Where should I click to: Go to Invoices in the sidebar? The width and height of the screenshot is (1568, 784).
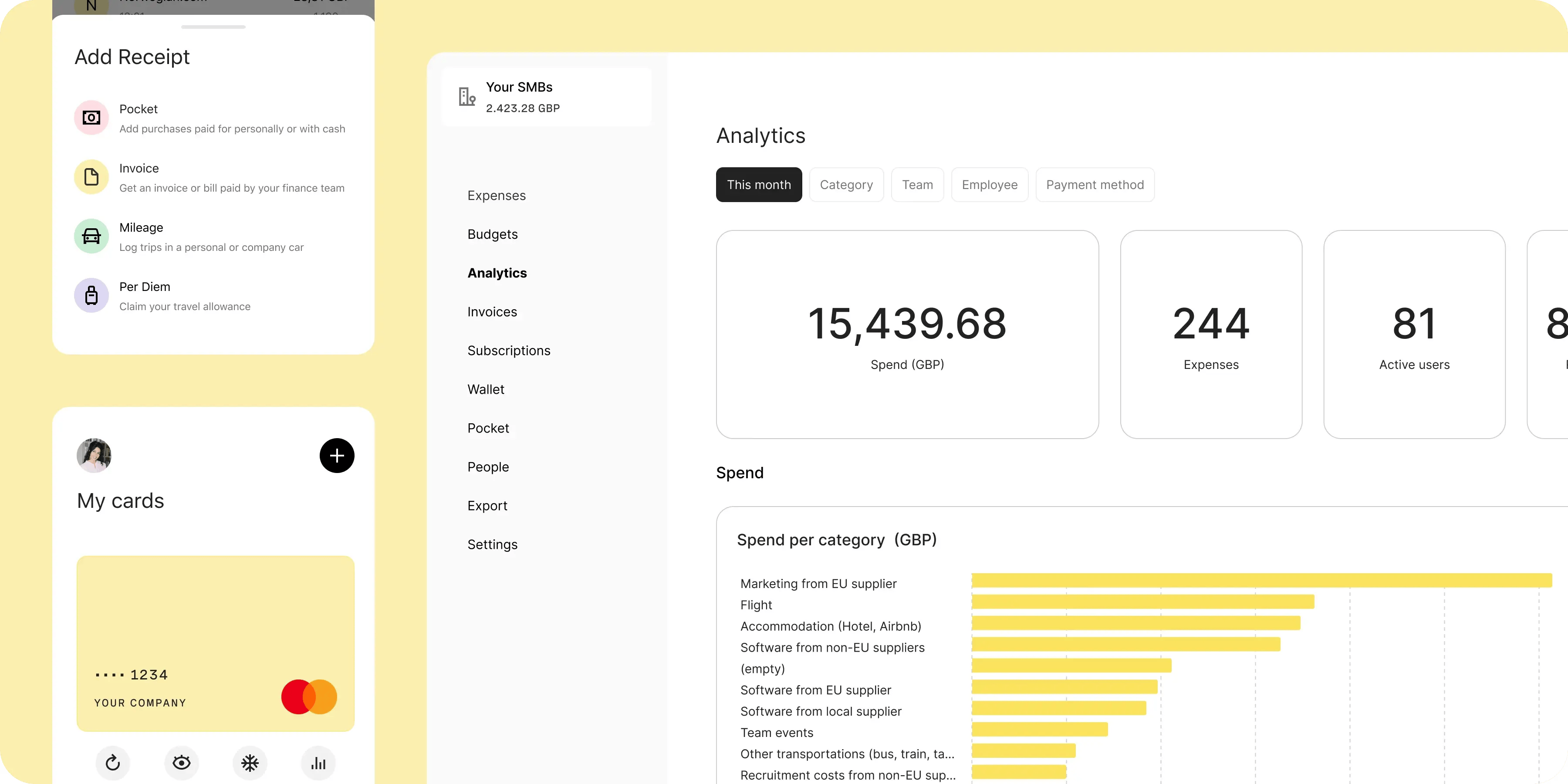492,312
